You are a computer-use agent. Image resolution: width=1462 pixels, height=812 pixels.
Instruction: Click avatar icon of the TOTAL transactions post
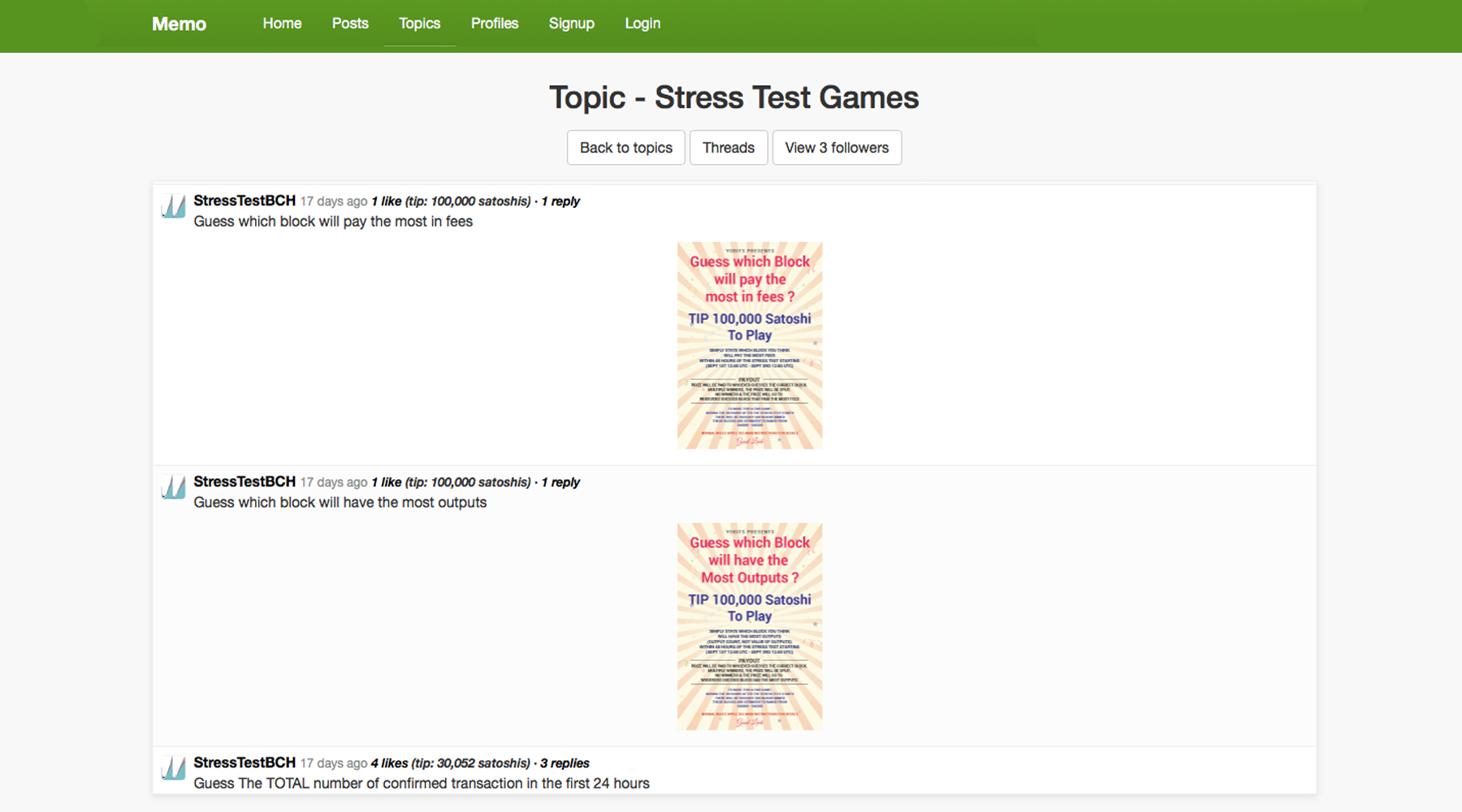pos(173,768)
